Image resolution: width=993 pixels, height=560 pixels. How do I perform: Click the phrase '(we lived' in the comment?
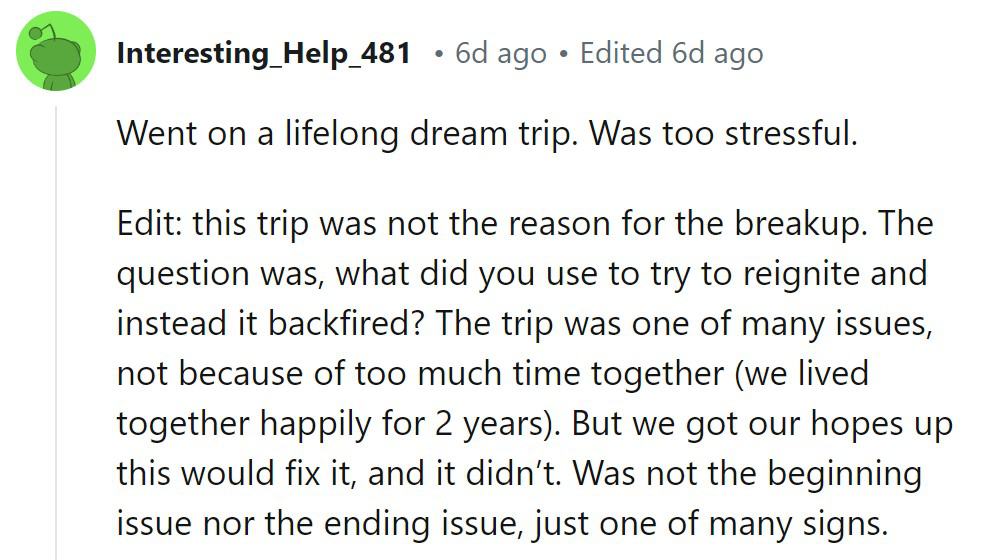[801, 373]
